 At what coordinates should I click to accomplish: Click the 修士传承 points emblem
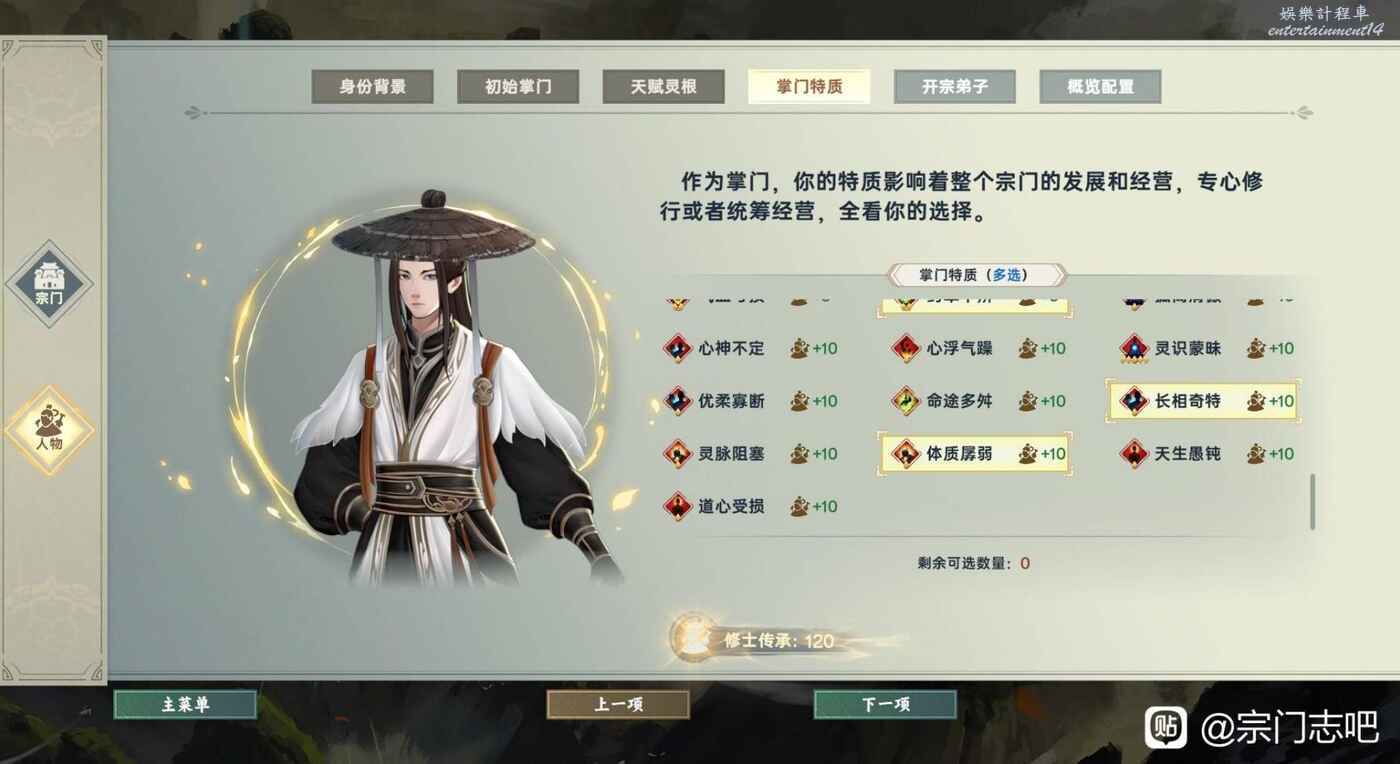point(690,638)
